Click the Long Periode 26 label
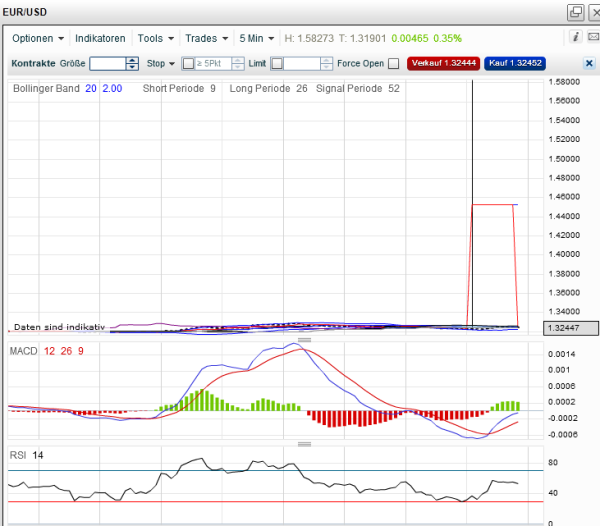600x526 pixels. point(268,88)
